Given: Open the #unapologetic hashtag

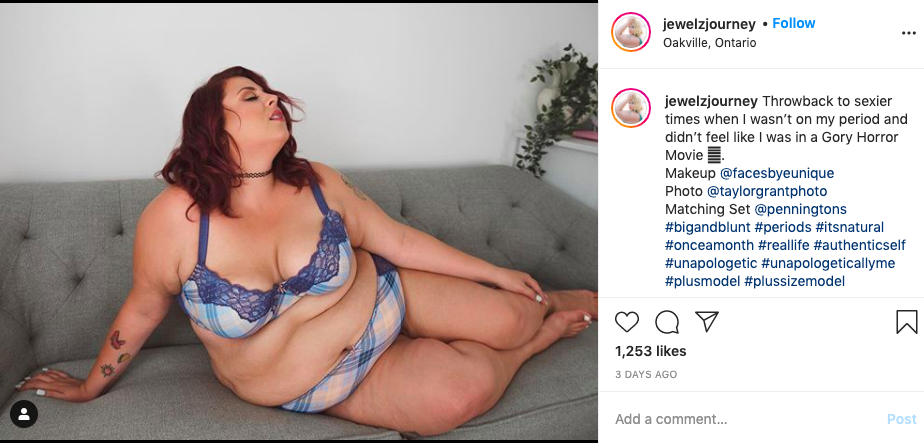Looking at the screenshot, I should point(711,263).
